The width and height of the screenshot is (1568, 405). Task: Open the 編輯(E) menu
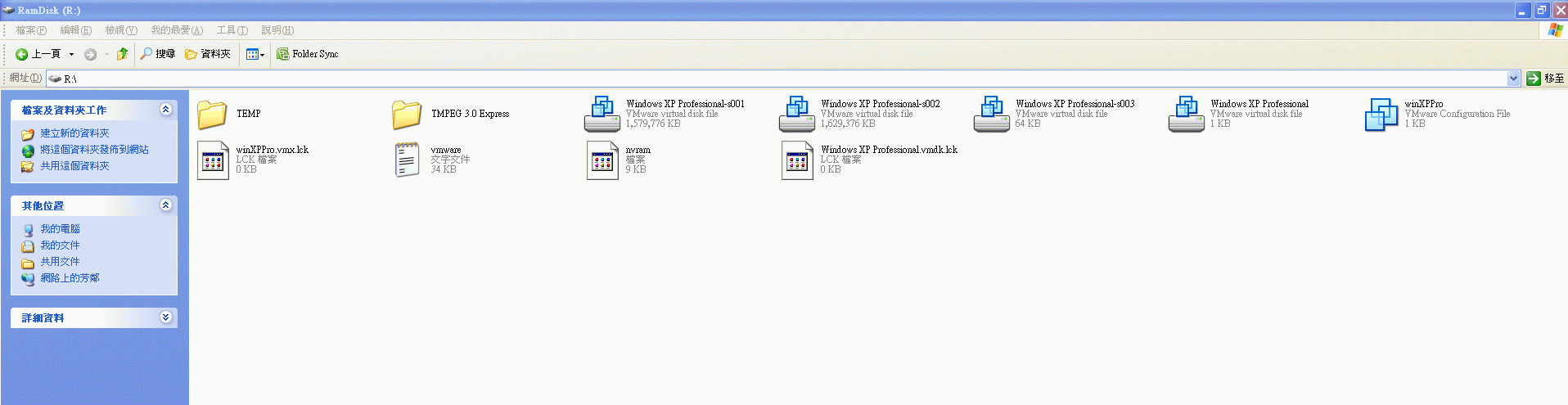[75, 30]
